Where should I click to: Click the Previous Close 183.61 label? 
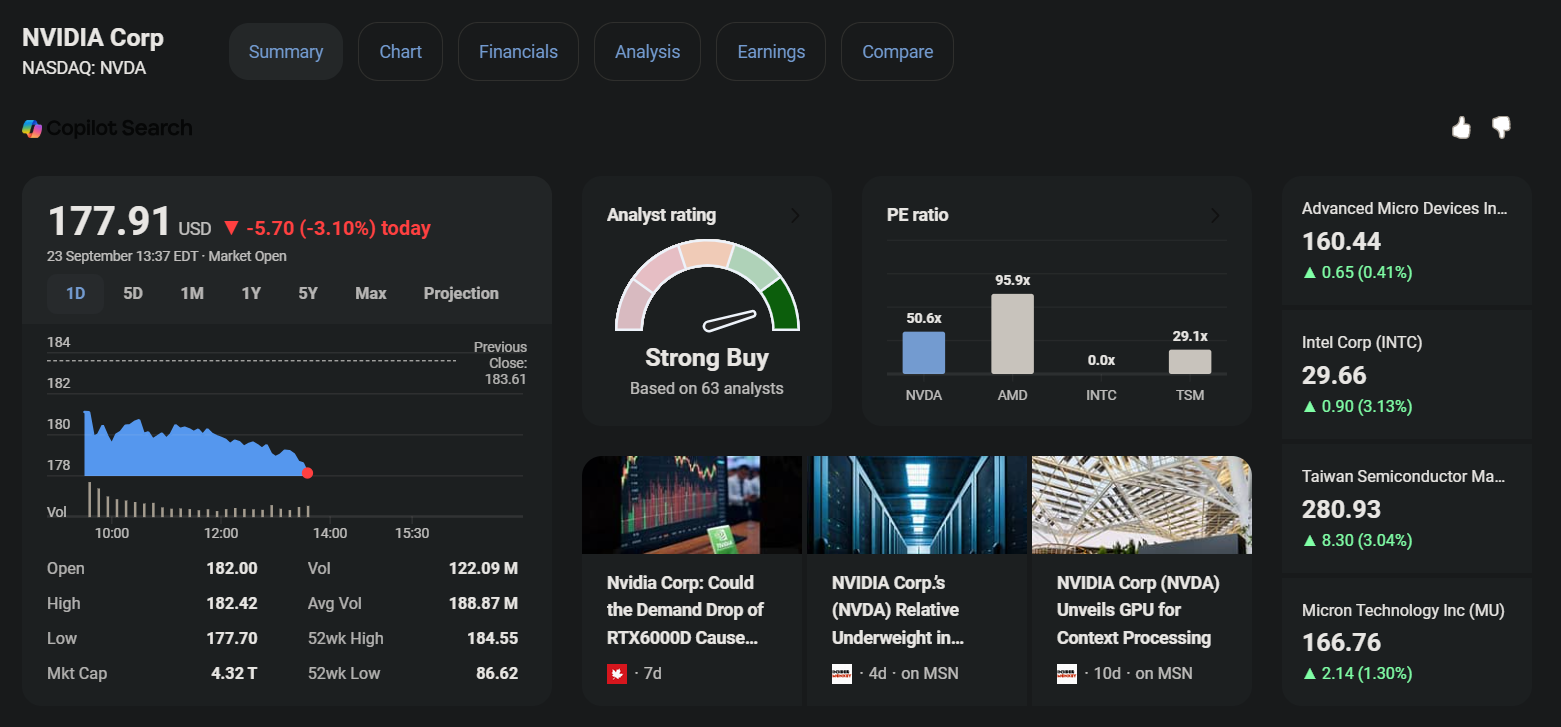pos(500,363)
